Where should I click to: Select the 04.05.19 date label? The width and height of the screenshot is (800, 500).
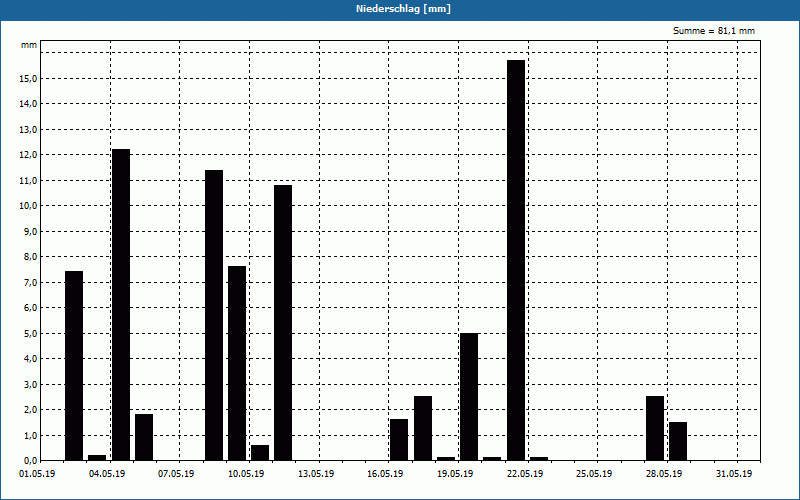coord(107,474)
